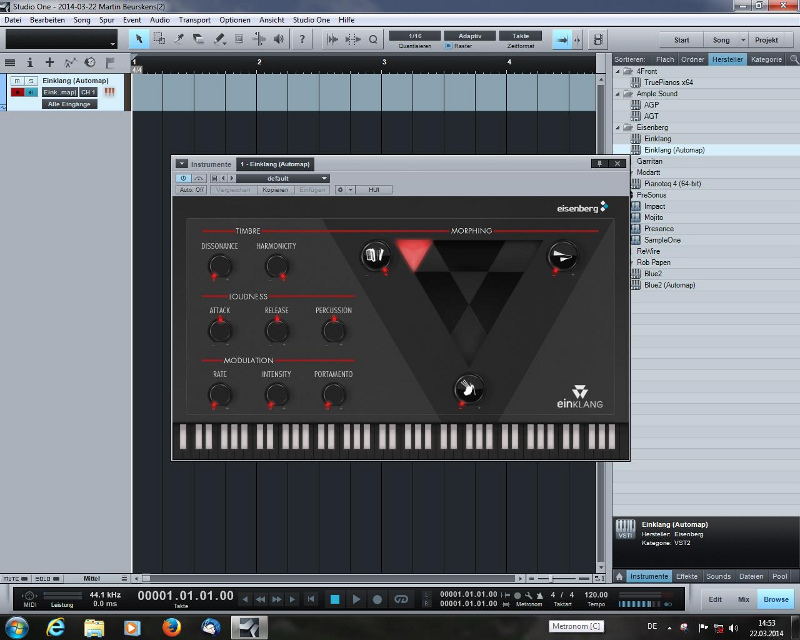Open the tempo track clock icon
The image size is (800, 640).
[x=90, y=62]
